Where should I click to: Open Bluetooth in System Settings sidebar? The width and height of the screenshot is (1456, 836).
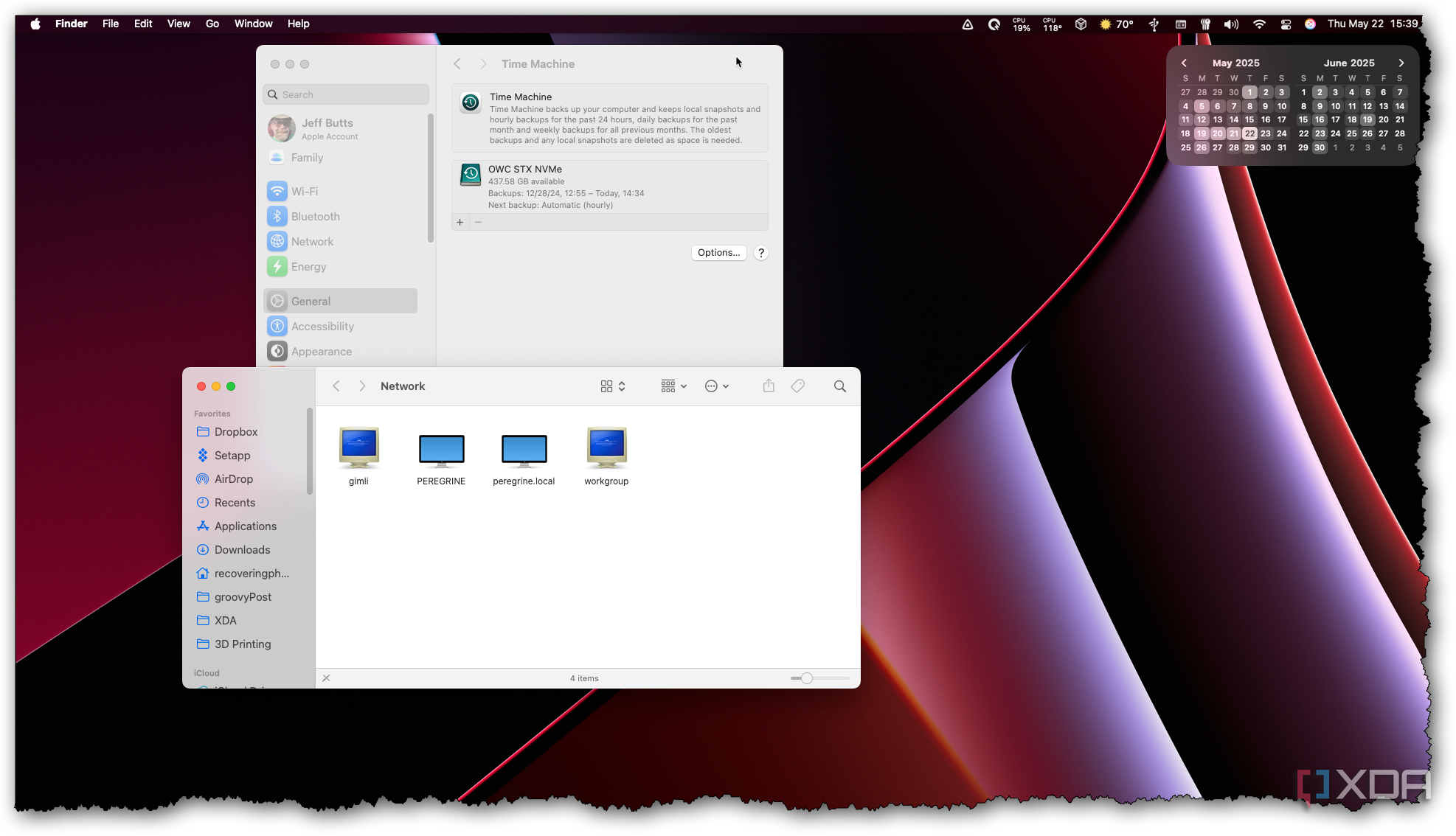(x=341, y=217)
